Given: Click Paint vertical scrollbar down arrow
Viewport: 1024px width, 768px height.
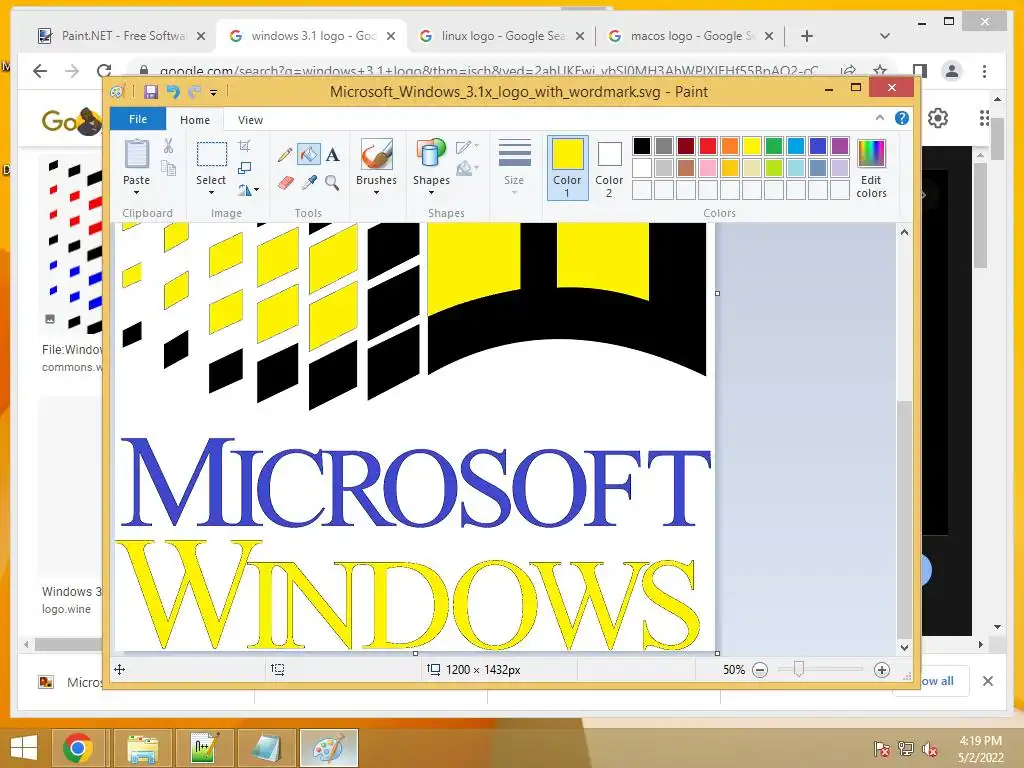Looking at the screenshot, I should point(904,648).
